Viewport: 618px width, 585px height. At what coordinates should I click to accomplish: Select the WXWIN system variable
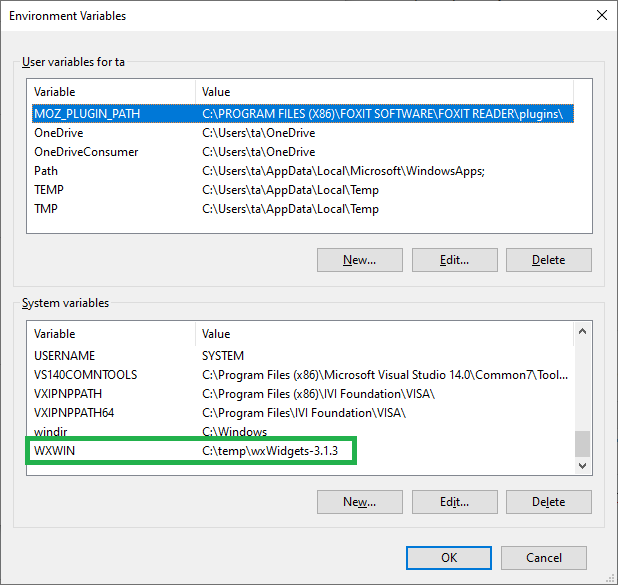coord(54,451)
